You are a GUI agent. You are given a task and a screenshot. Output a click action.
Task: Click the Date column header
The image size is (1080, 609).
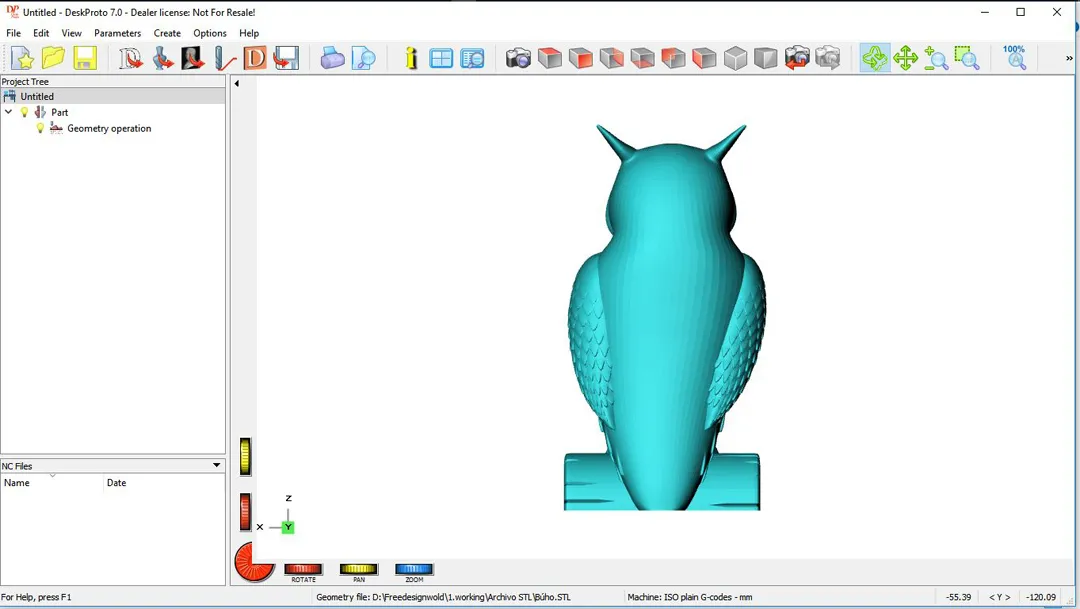pos(116,483)
